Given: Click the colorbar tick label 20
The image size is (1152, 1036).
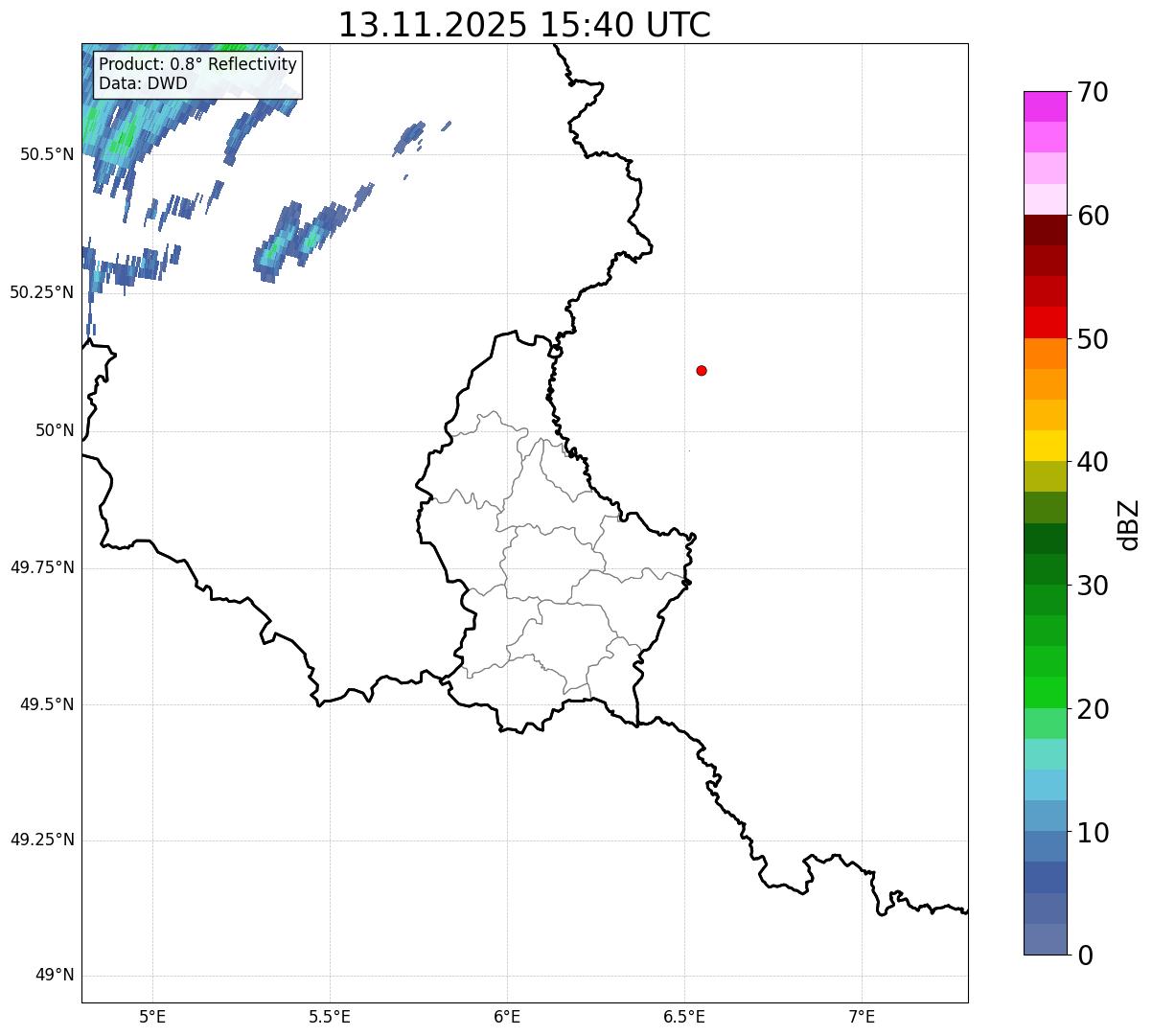Looking at the screenshot, I should point(1093,709).
